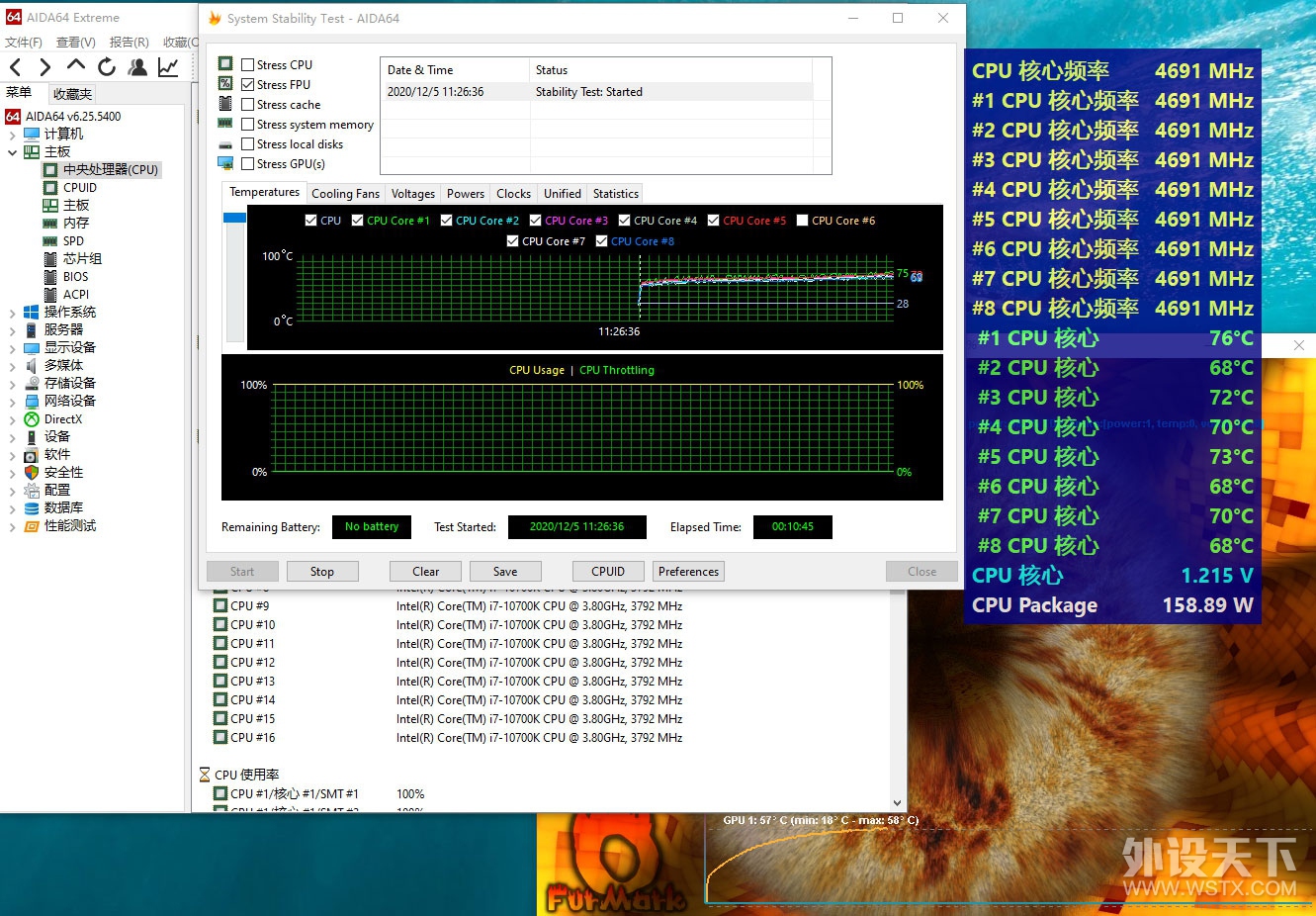Screen dimensions: 1316x916
Task: Expand the 设备 tree node arrow
Action: 12,437
